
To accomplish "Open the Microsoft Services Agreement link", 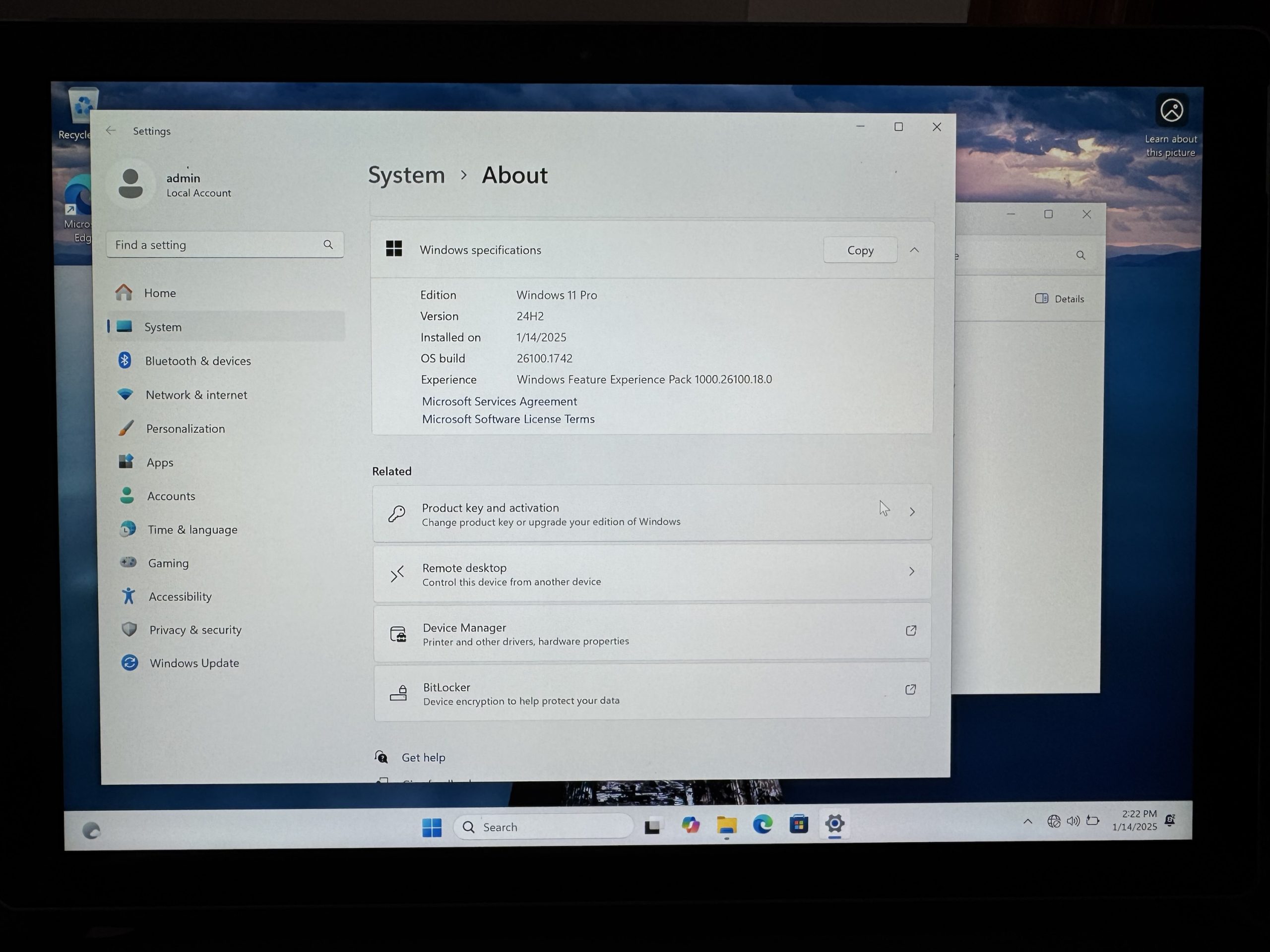I will [x=500, y=402].
